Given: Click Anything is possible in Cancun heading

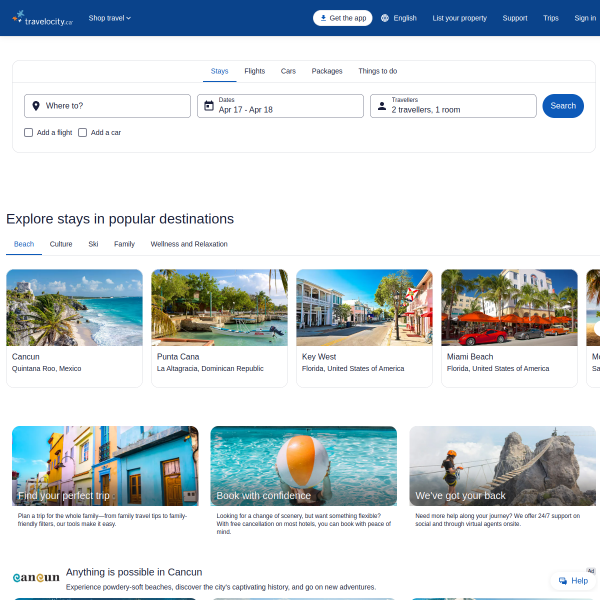Looking at the screenshot, I should [x=134, y=572].
